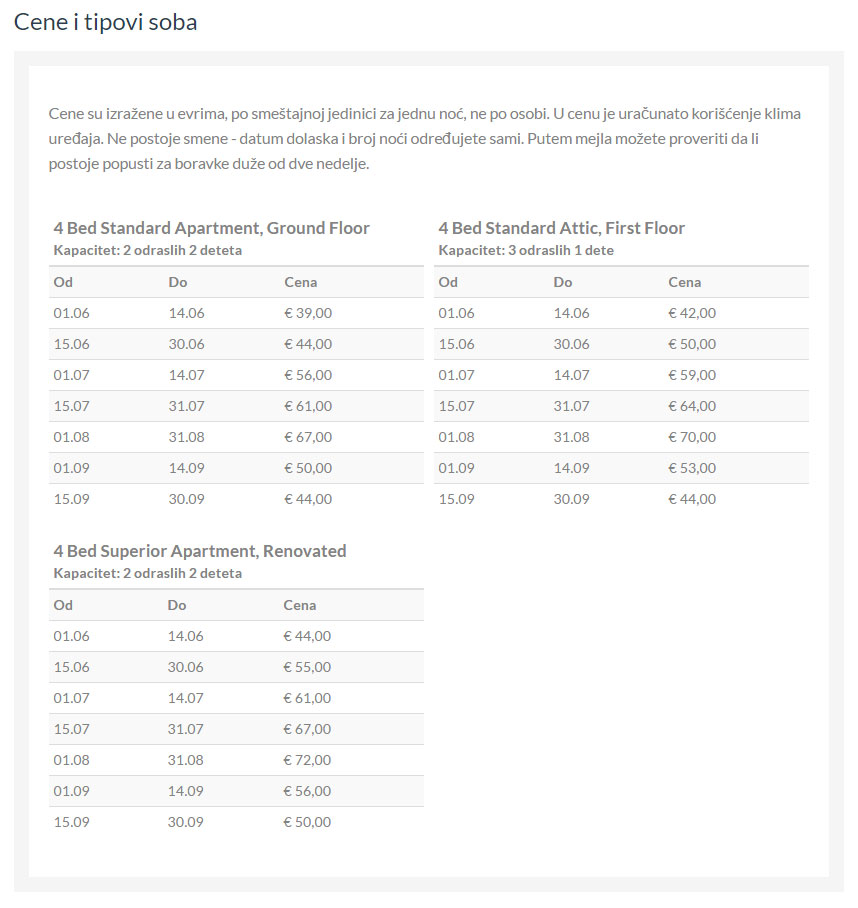Screen dimensions: 858x908
Task: Click the € 39,00 price cell
Action: tap(308, 313)
